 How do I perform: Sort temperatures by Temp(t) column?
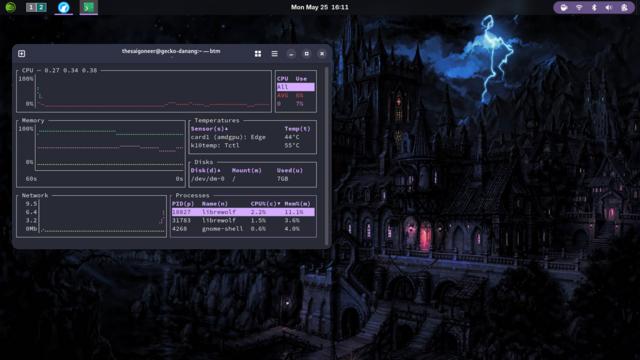coord(297,129)
